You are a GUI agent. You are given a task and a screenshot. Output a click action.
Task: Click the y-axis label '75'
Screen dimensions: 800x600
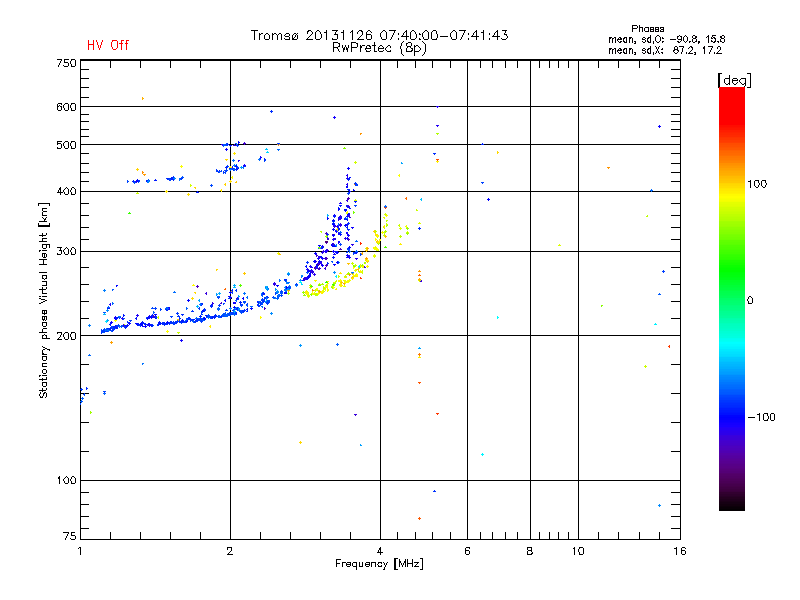69,536
